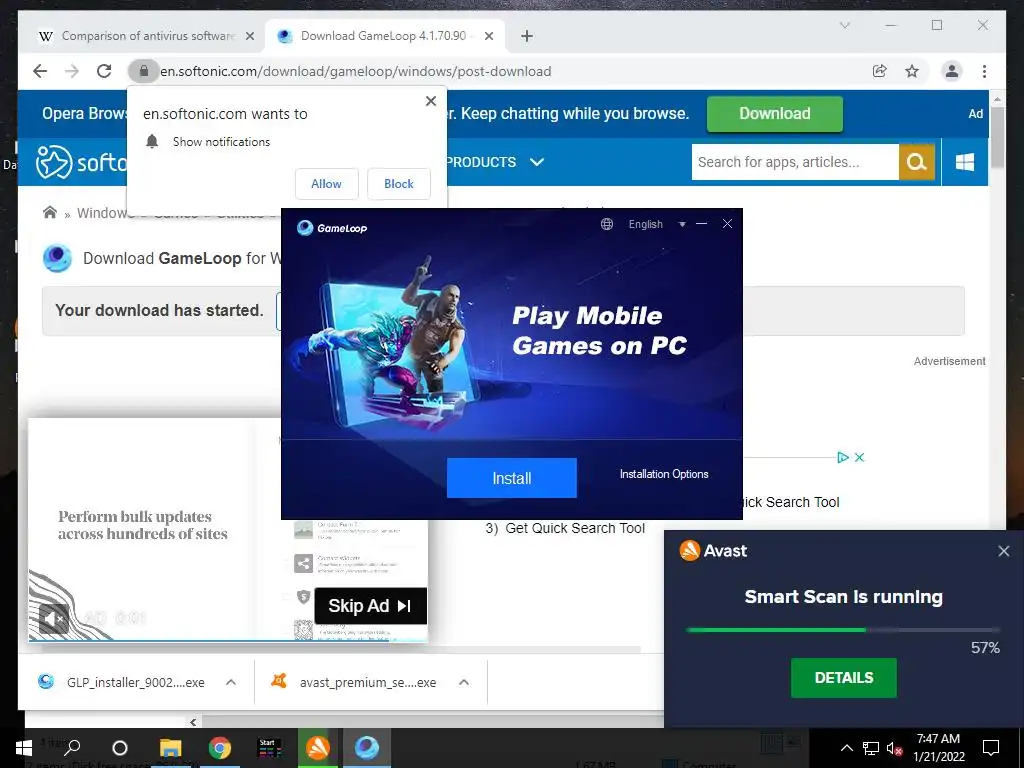The height and width of the screenshot is (768, 1024).
Task: Reload the Softonic page
Action: [104, 71]
